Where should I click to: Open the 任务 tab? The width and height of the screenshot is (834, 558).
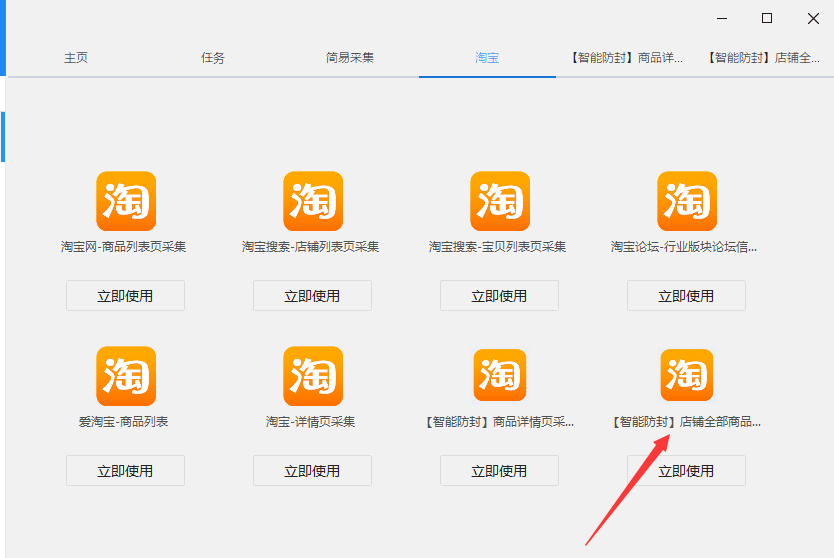coord(213,58)
